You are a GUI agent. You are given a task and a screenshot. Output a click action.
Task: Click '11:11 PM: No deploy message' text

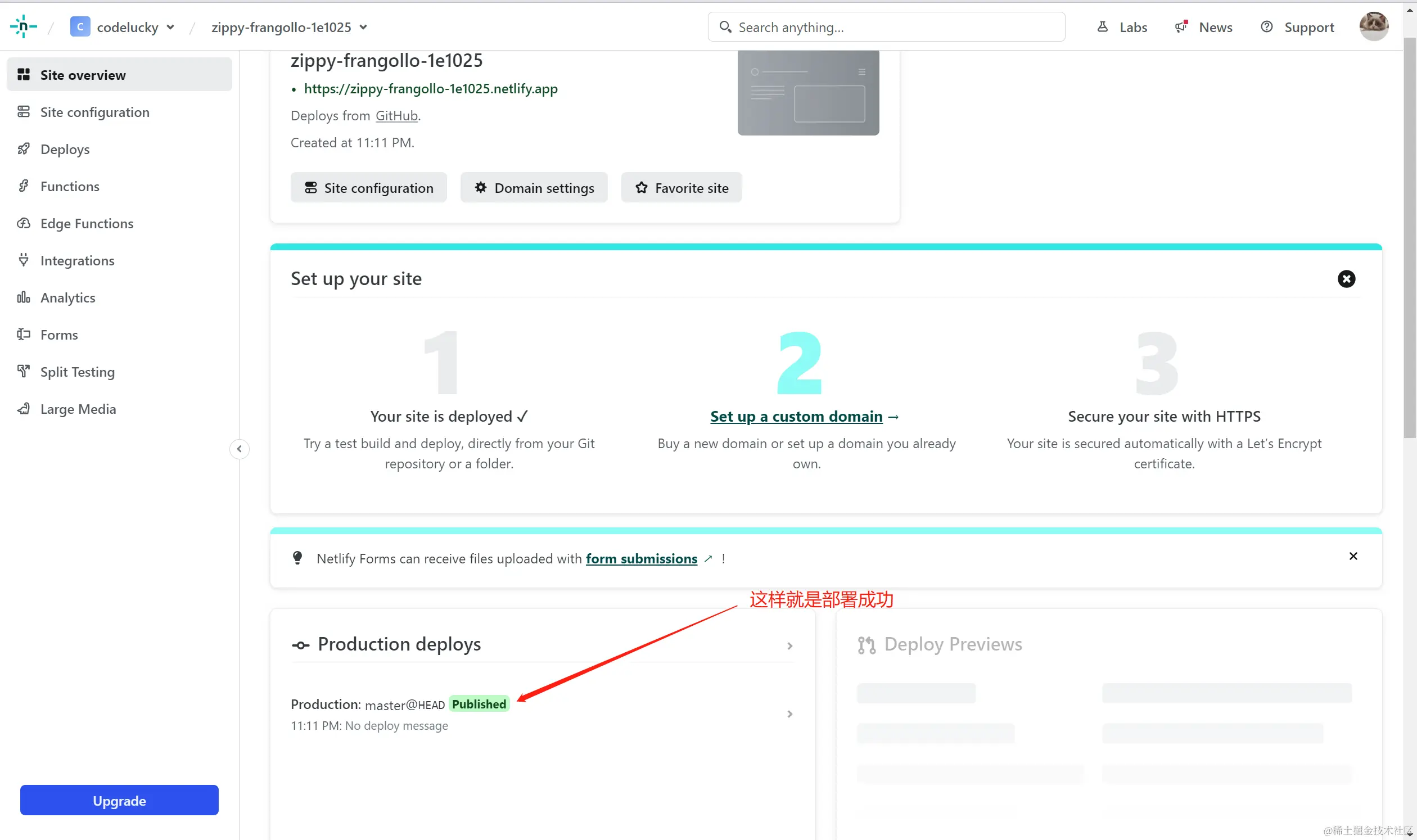369,726
